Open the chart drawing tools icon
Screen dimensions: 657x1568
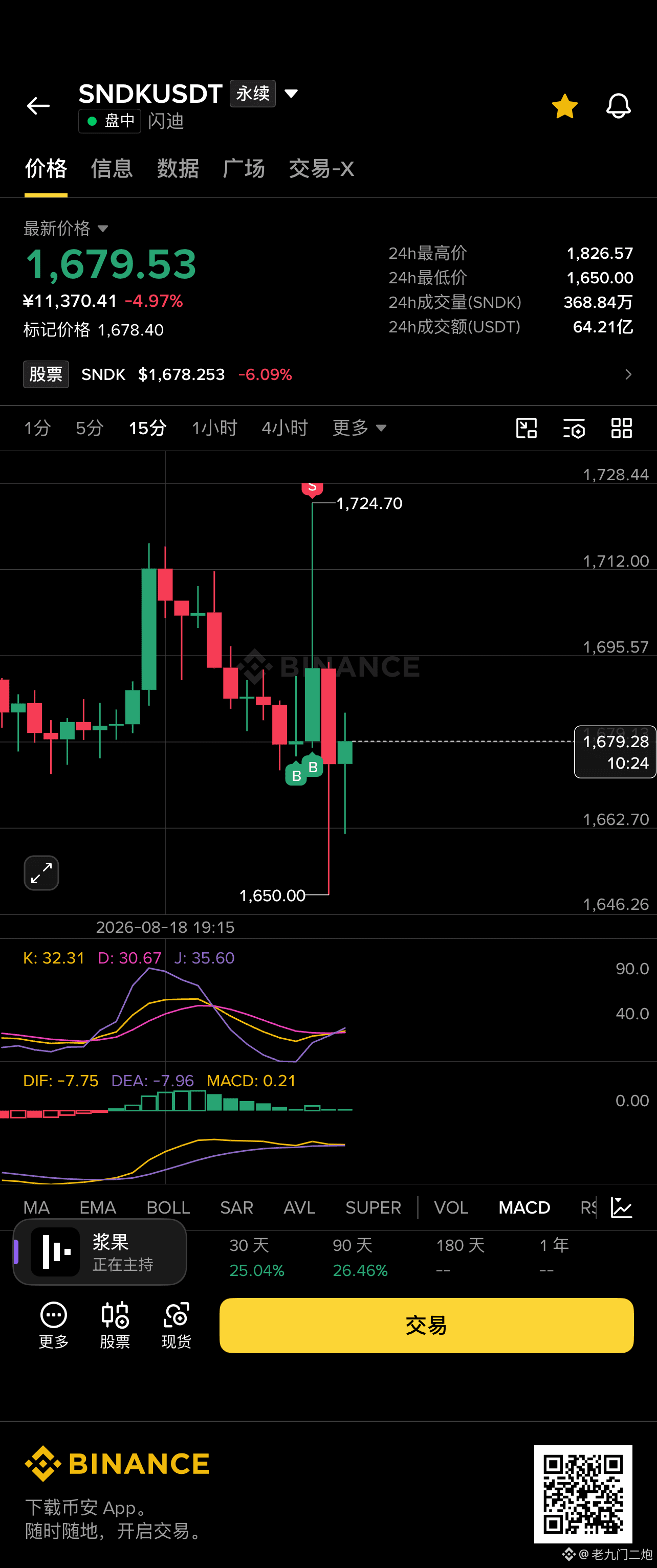point(526,428)
